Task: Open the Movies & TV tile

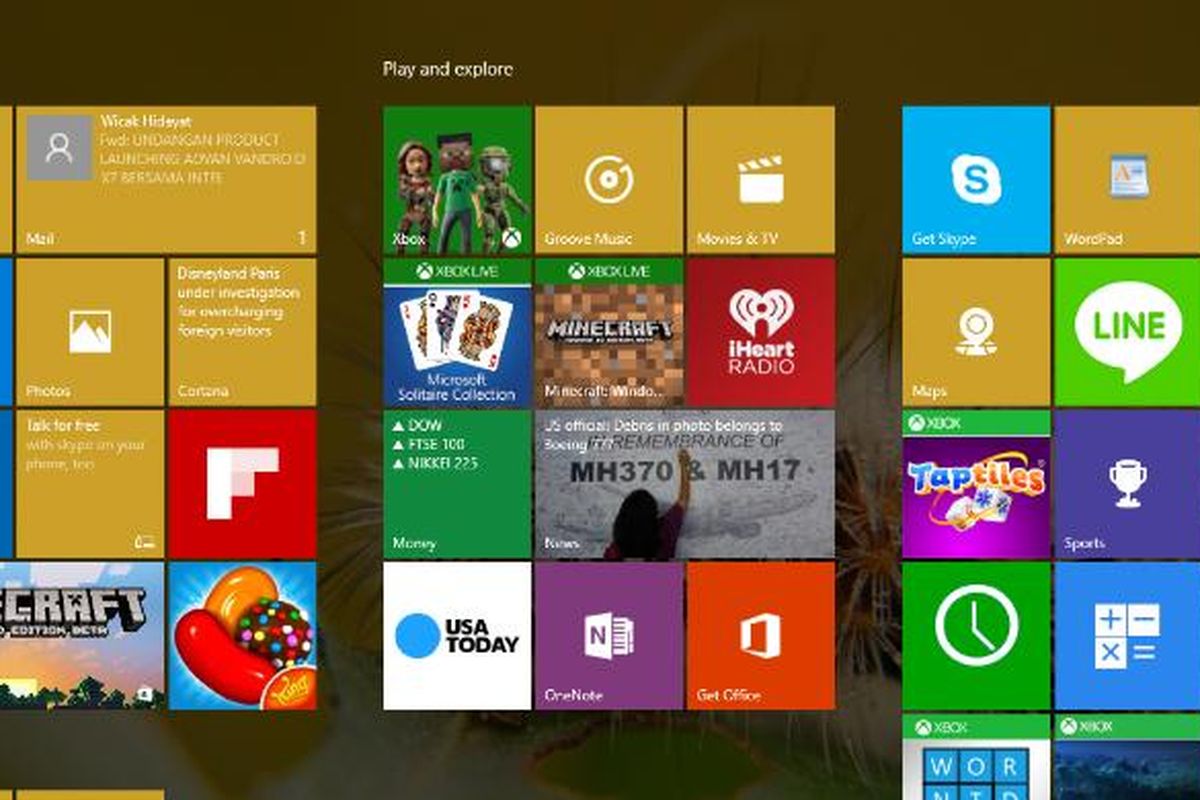Action: (x=761, y=180)
